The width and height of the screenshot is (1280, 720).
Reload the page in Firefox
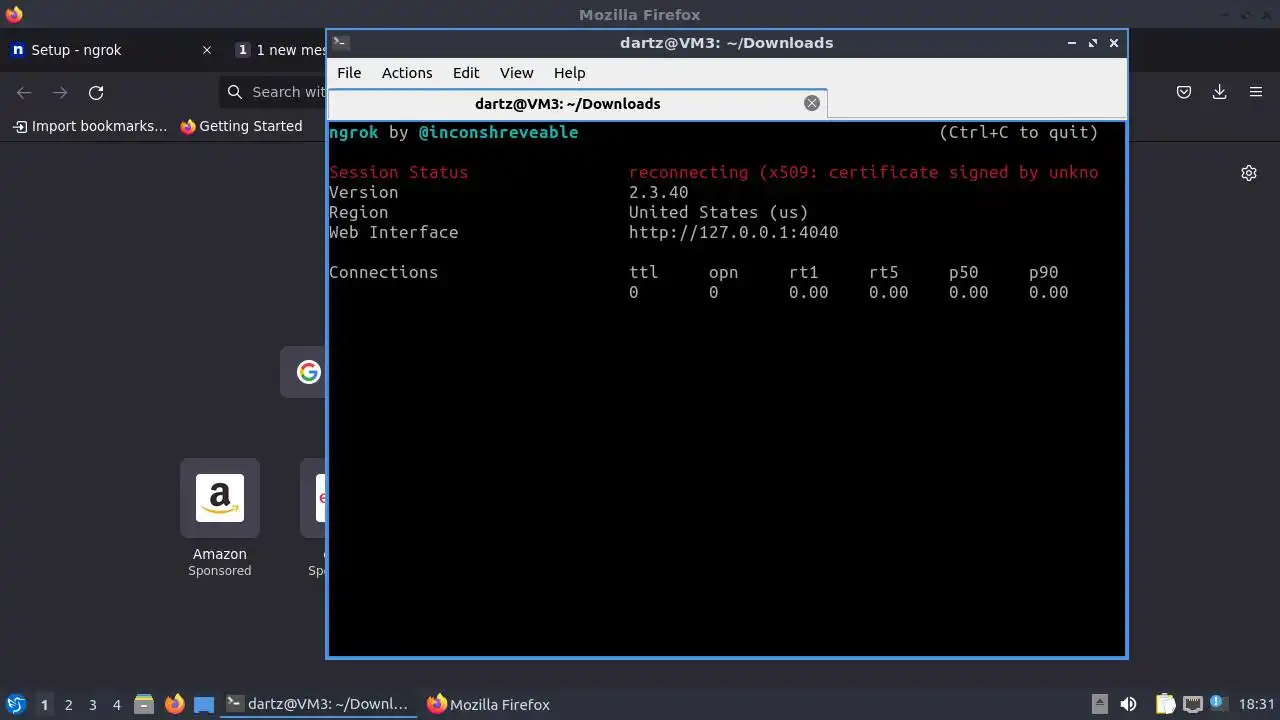click(96, 92)
